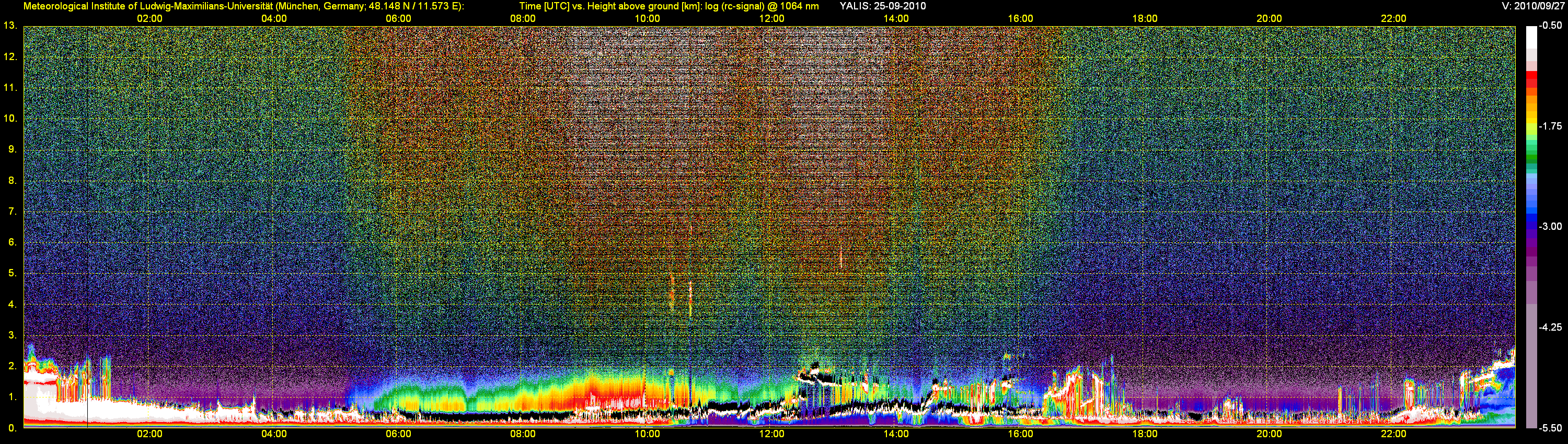Click the -1.75 color scale value

(x=1550, y=126)
